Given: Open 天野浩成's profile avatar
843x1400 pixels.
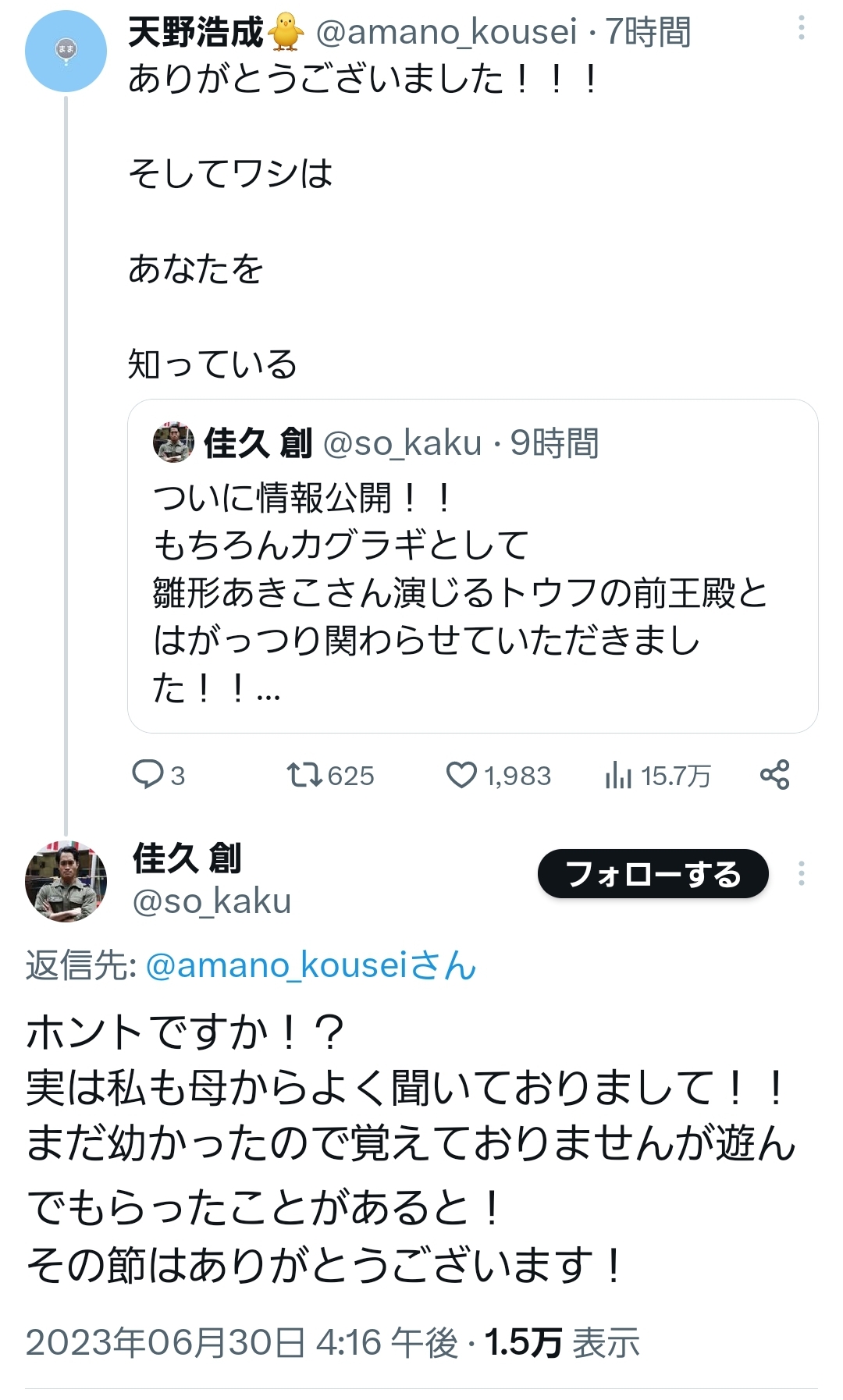Looking at the screenshot, I should tap(66, 51).
